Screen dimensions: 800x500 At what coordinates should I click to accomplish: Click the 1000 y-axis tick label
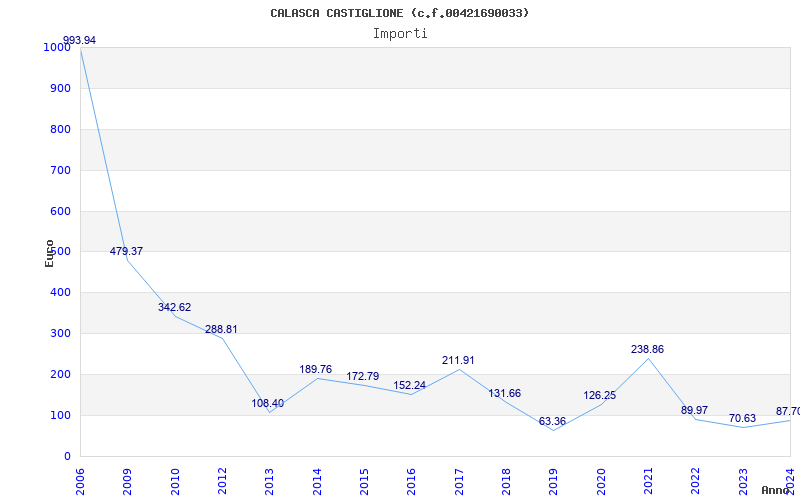[x=57, y=47]
